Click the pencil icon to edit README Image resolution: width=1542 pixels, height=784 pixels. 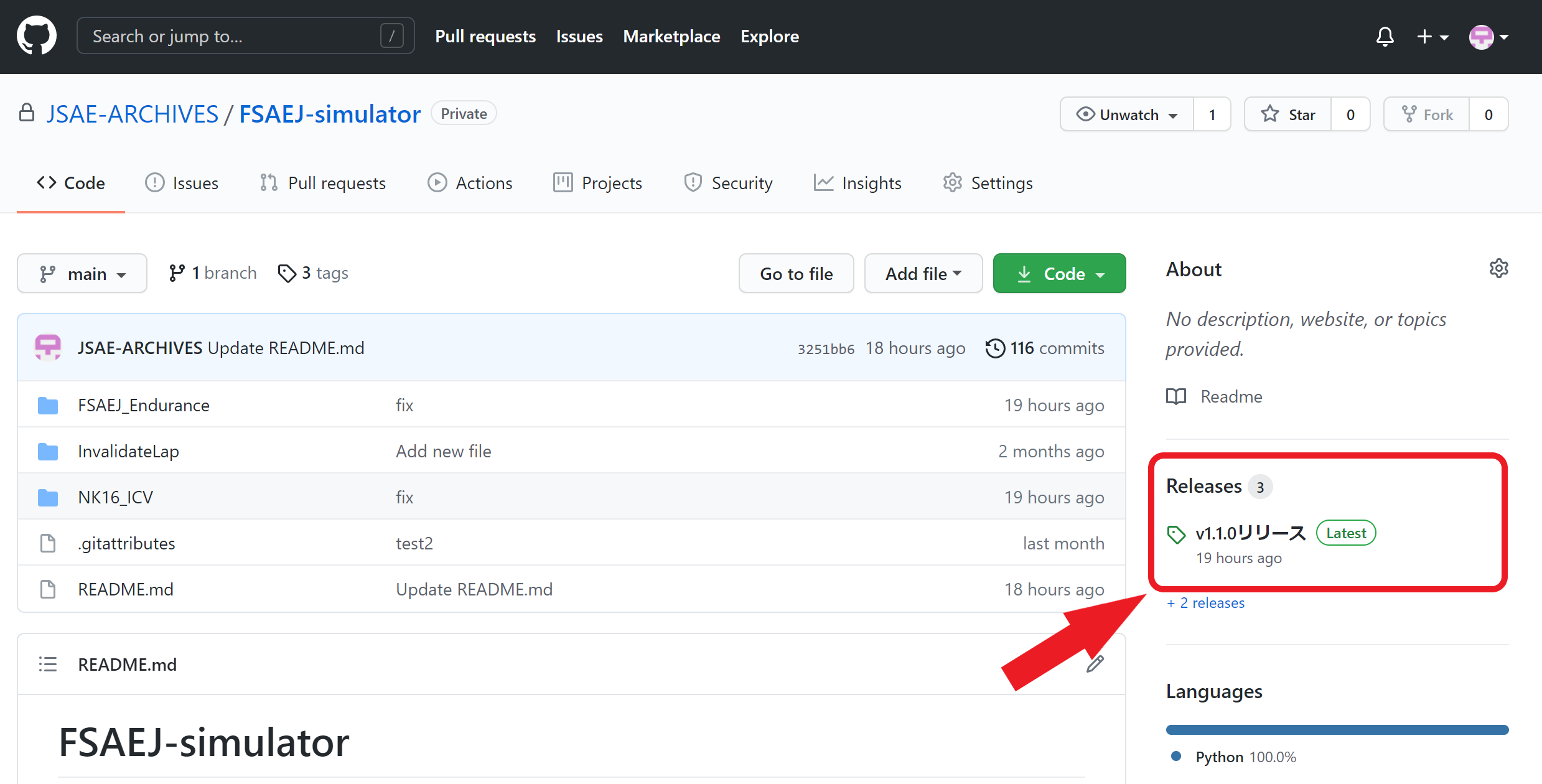coord(1095,664)
